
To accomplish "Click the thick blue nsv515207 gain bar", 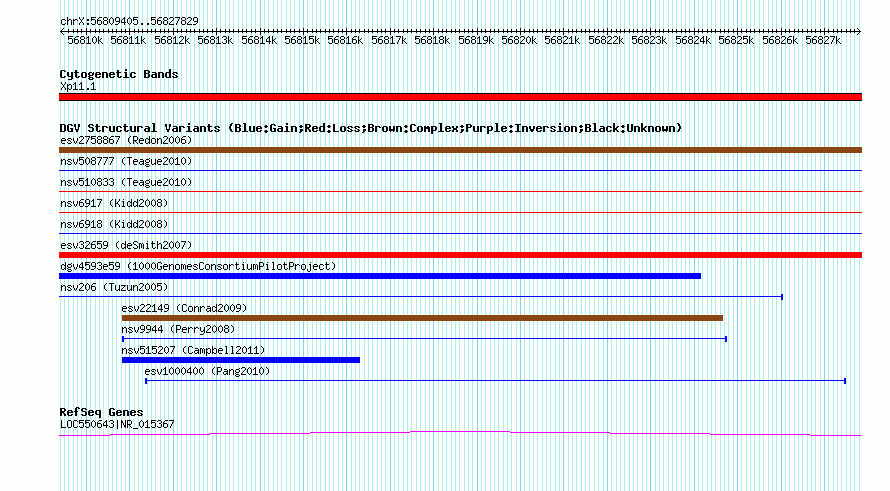I will click(x=241, y=360).
